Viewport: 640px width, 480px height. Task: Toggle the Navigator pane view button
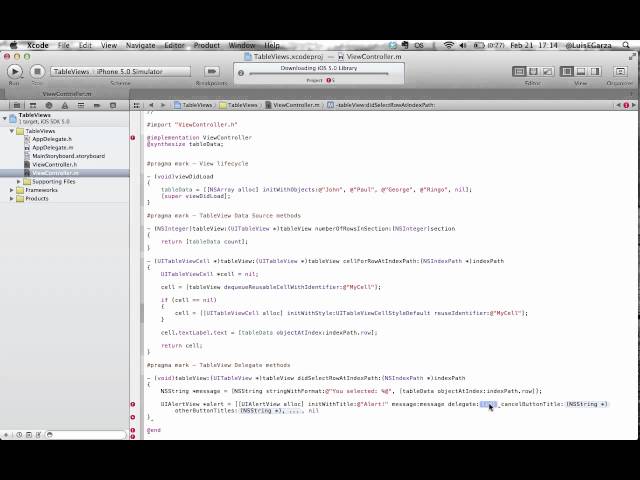coord(567,71)
